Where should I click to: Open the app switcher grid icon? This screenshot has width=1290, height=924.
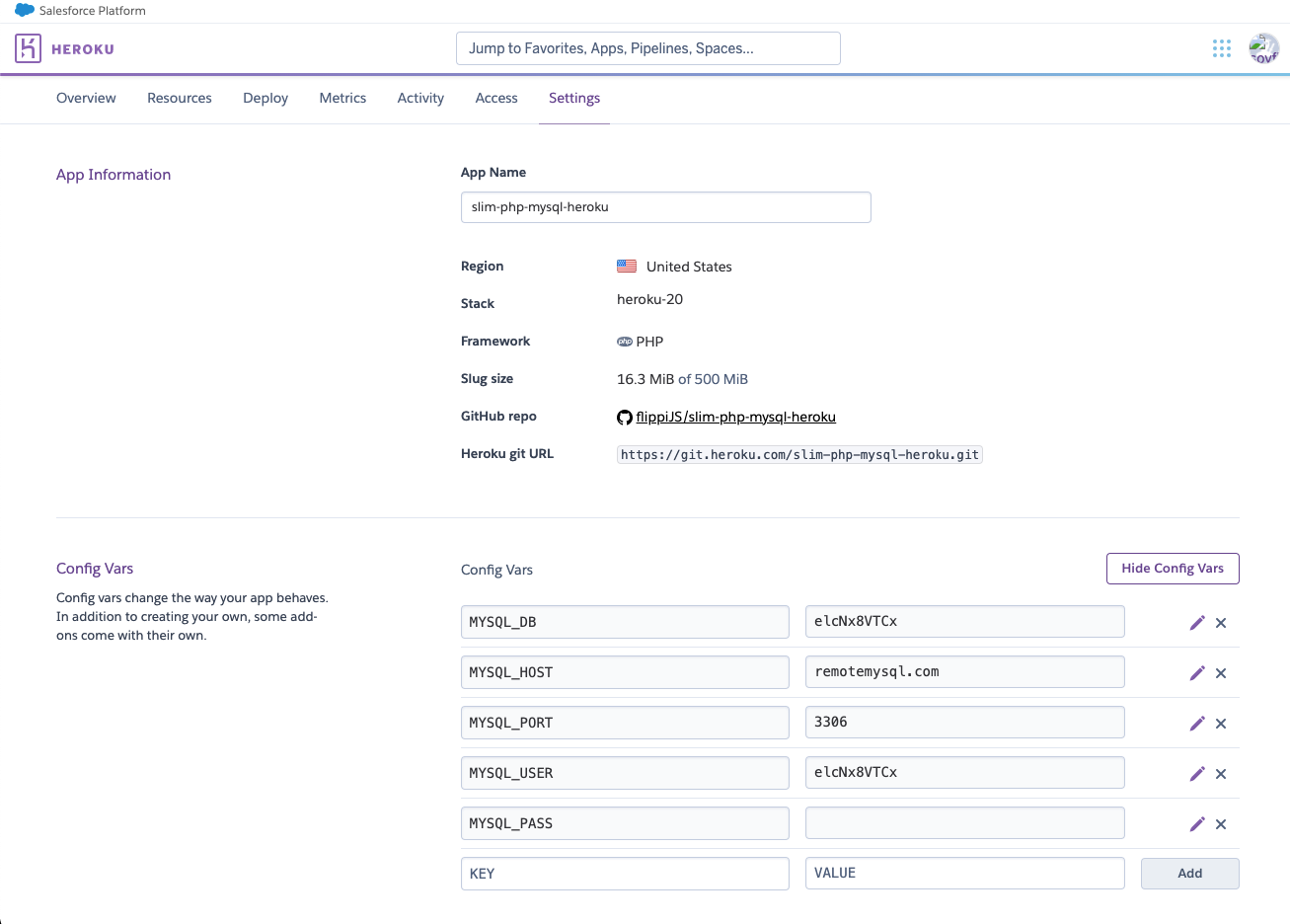pos(1222,48)
